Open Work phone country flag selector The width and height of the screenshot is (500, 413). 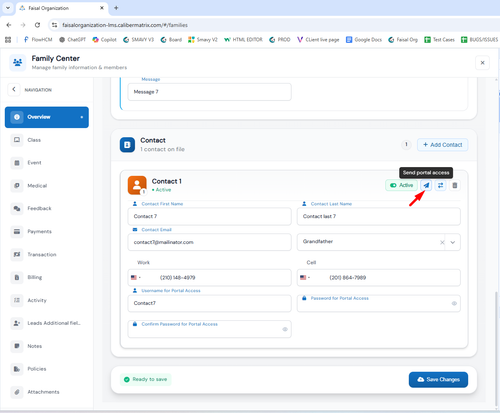coord(136,277)
